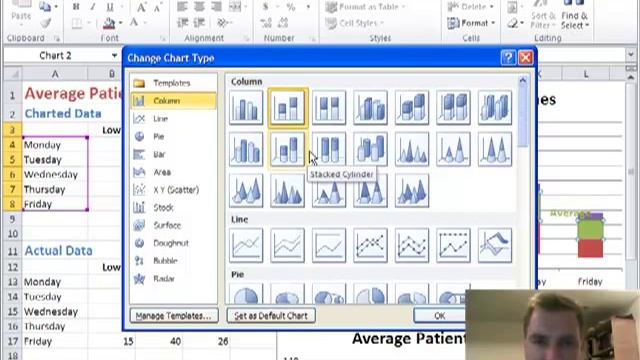The width and height of the screenshot is (640, 360).
Task: Select the Surface chart category
Action: [x=173, y=225]
